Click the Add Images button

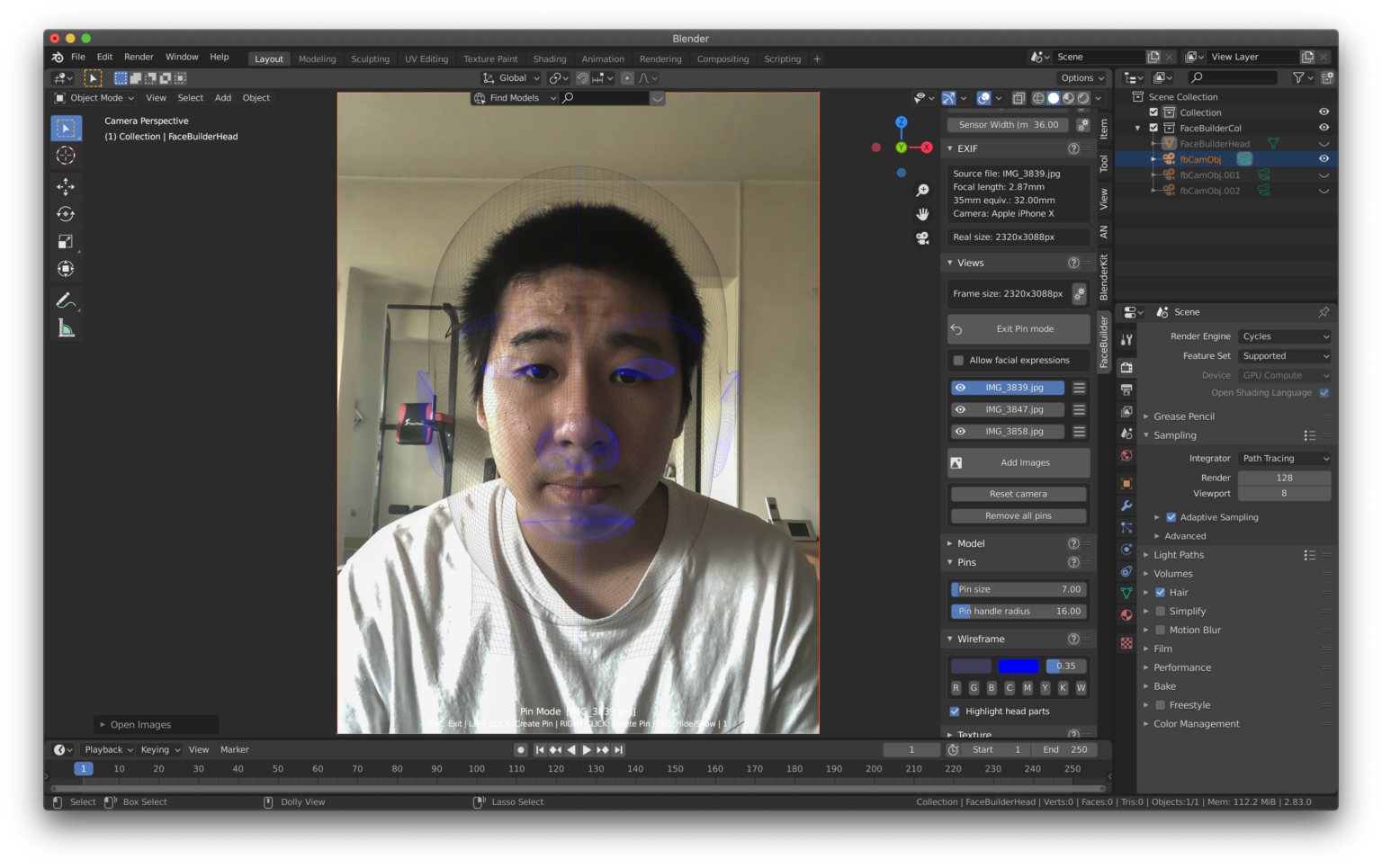click(1019, 463)
